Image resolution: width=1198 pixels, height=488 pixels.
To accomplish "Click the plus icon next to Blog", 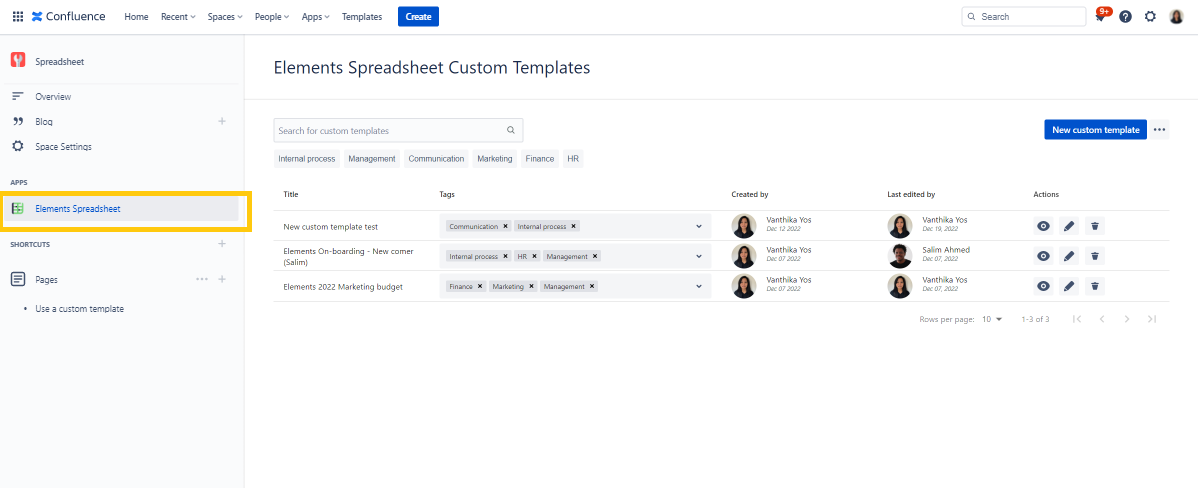I will (x=222, y=121).
